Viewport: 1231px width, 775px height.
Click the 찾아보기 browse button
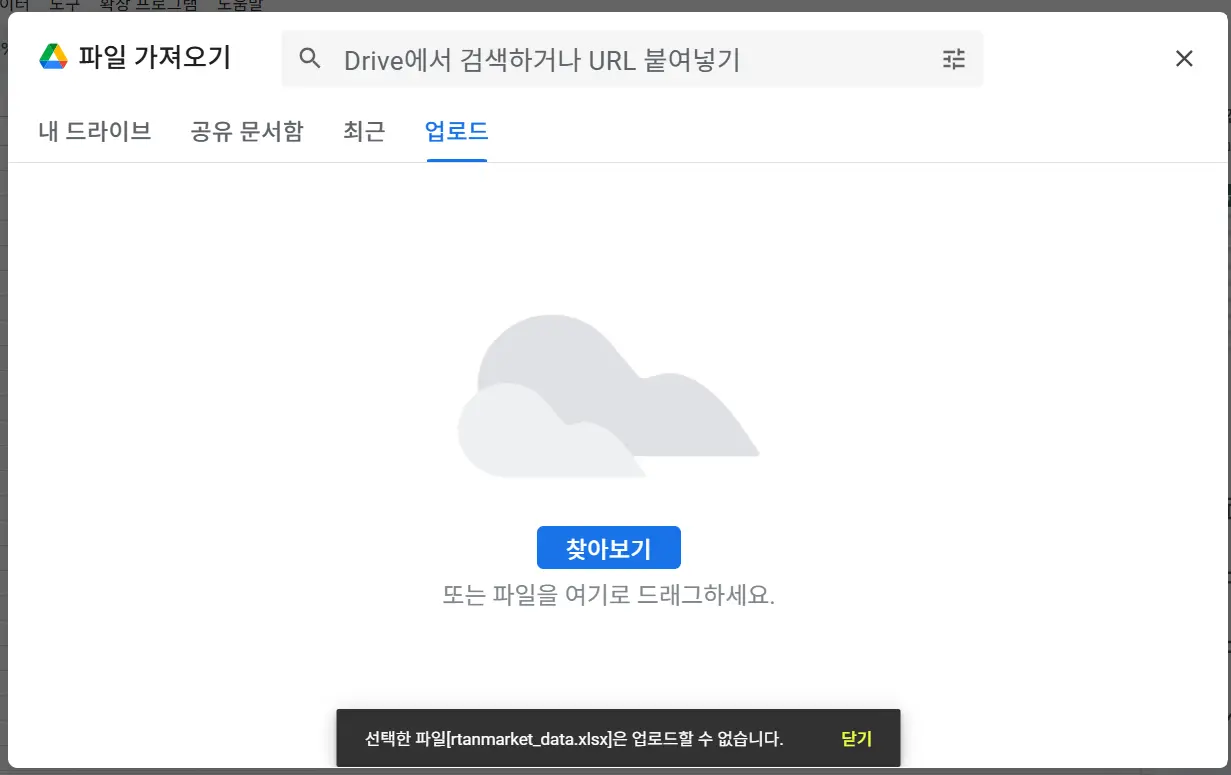pos(609,548)
